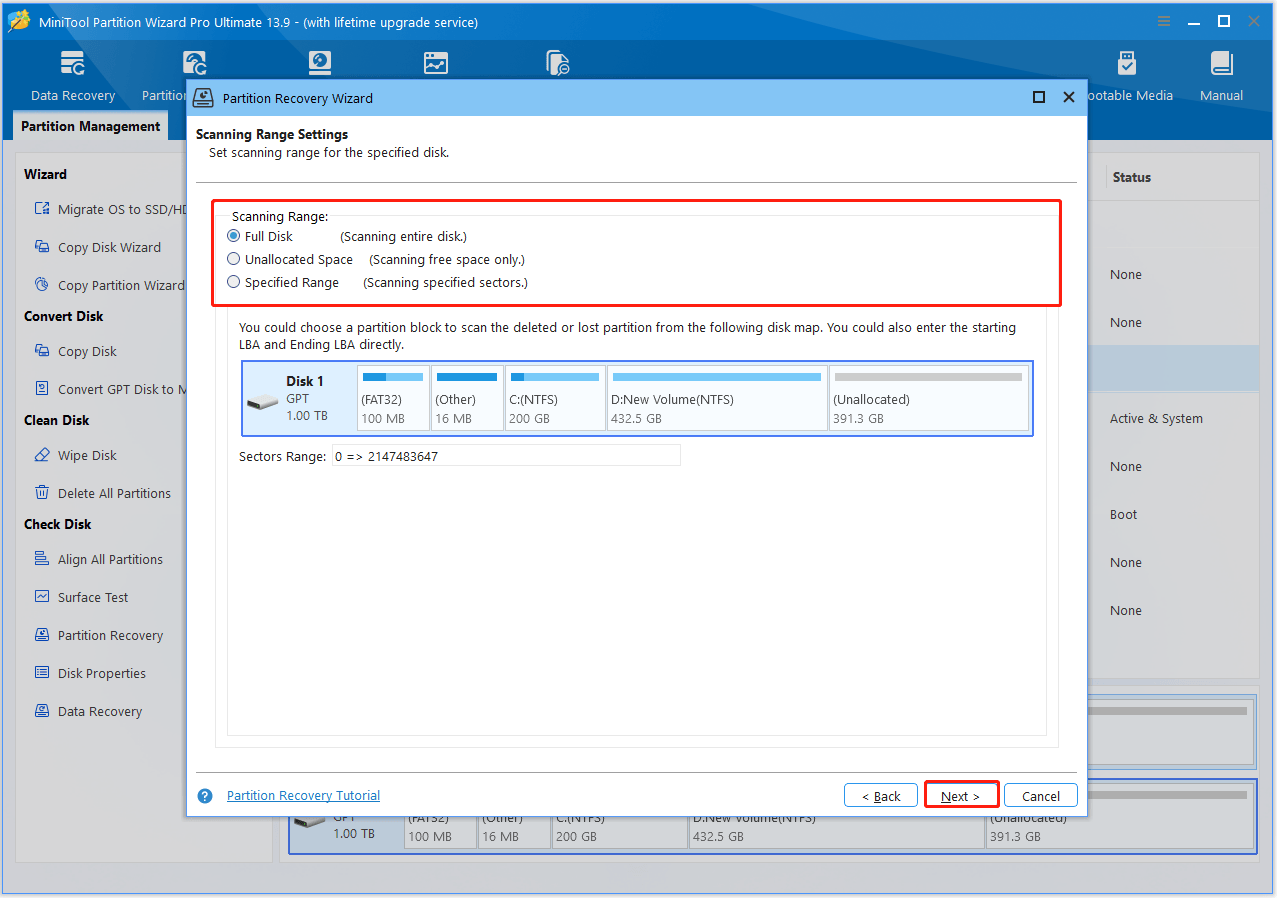Cancel the partition recovery wizard
This screenshot has height=898, width=1277.
(x=1041, y=796)
